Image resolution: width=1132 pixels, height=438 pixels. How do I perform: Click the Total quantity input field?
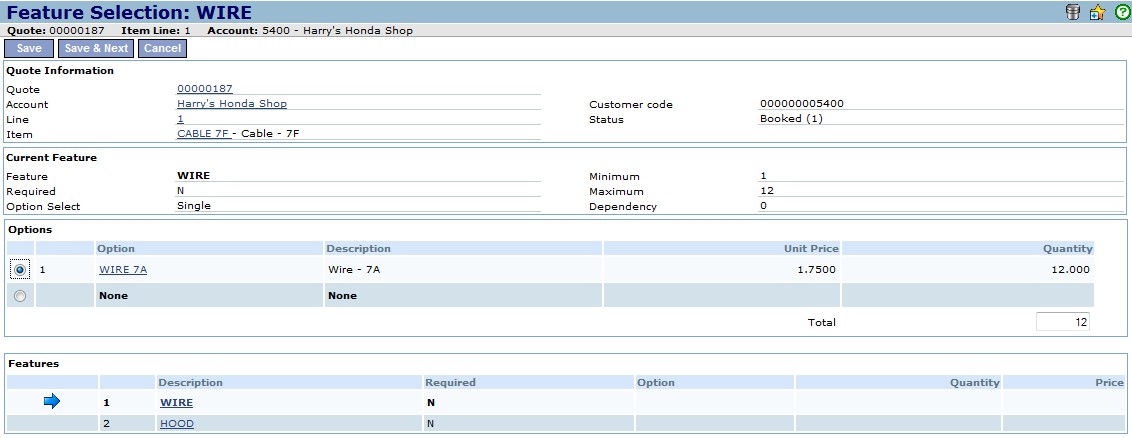(1062, 322)
